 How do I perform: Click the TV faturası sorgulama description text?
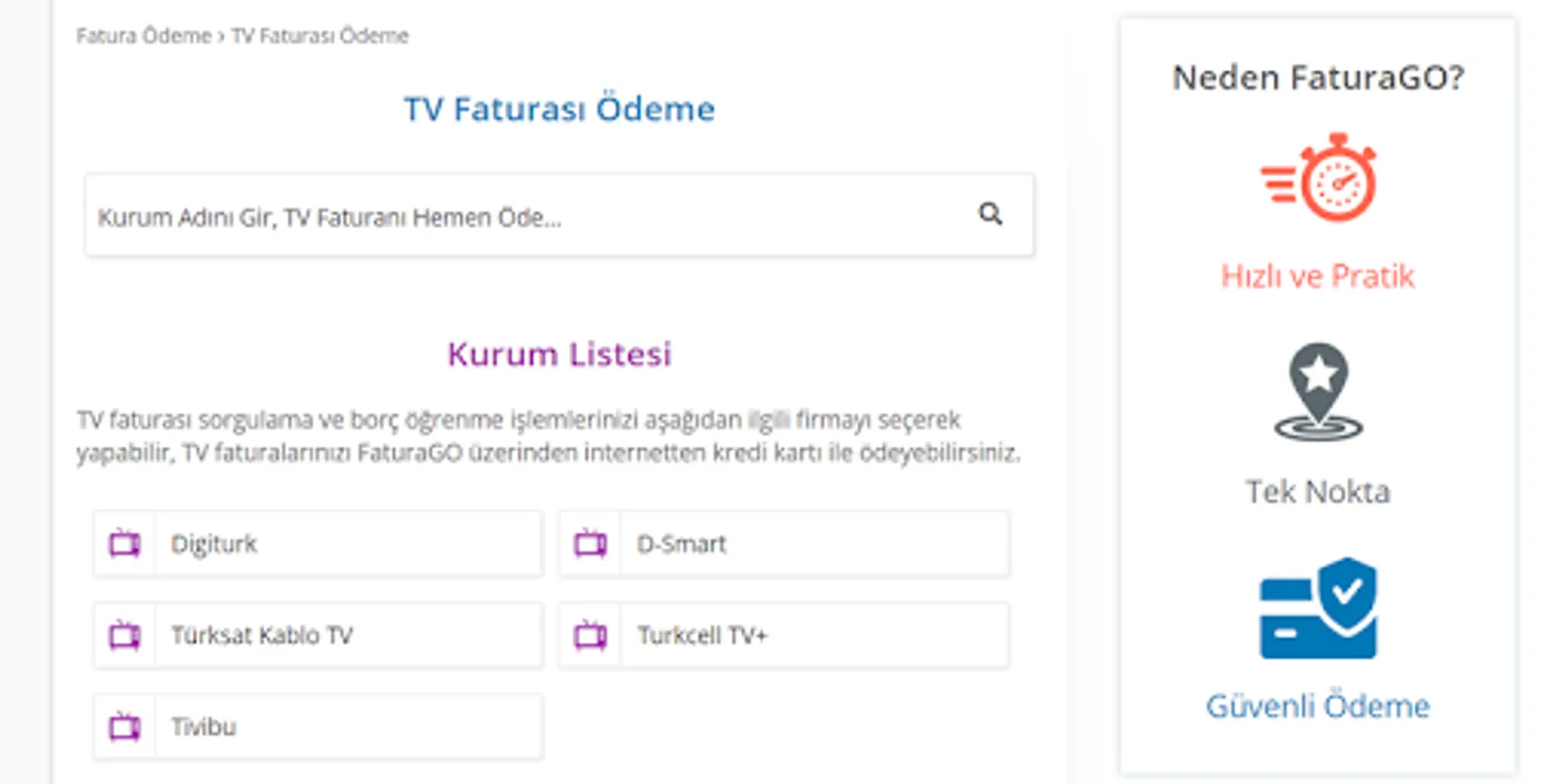pyautogui.click(x=549, y=436)
